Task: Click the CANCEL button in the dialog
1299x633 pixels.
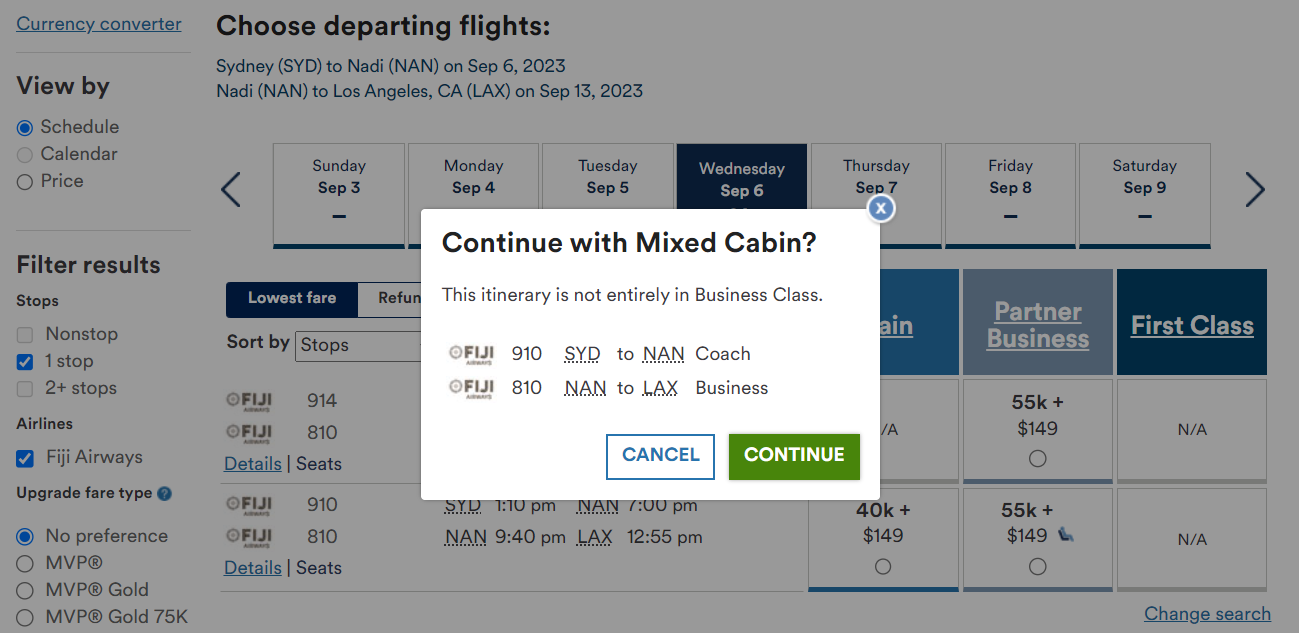Action: tap(660, 456)
